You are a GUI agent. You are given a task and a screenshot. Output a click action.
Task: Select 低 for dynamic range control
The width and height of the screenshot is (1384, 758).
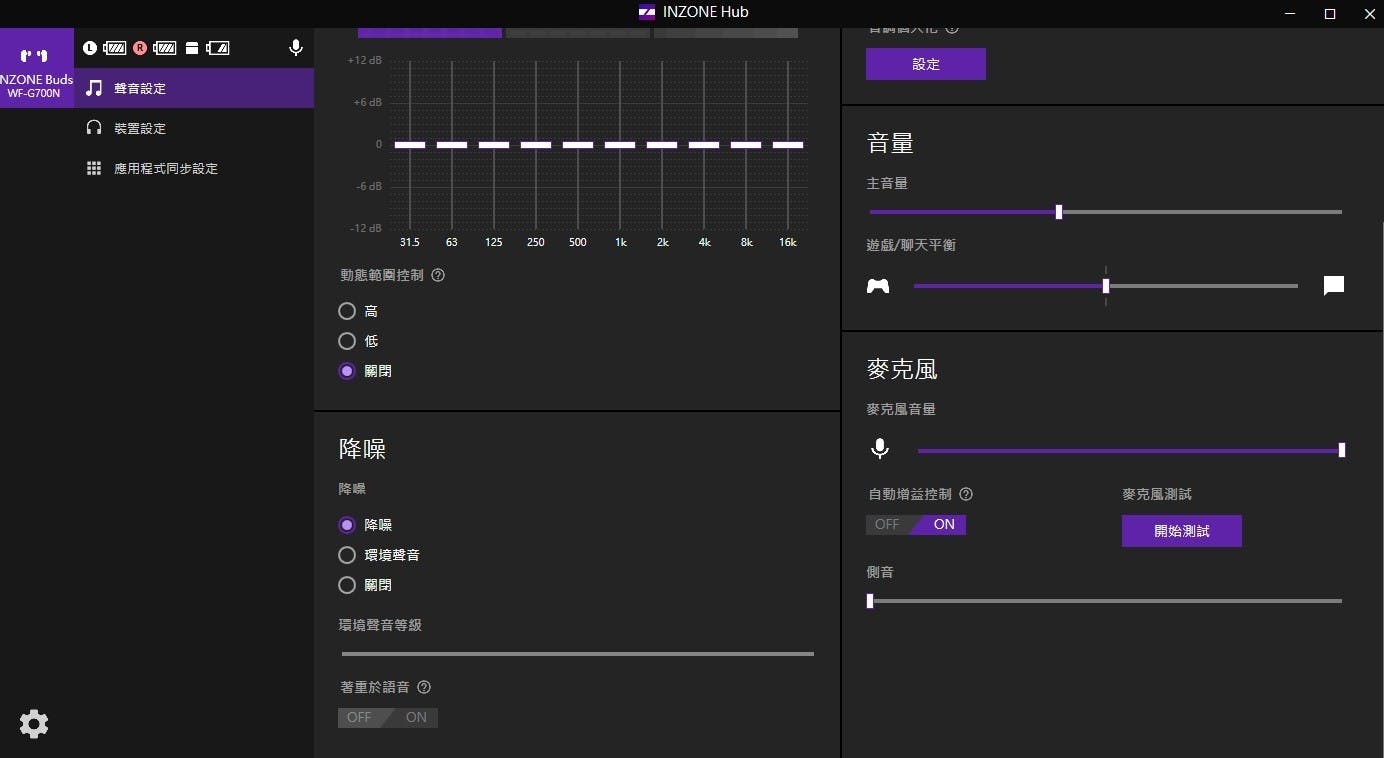[347, 341]
